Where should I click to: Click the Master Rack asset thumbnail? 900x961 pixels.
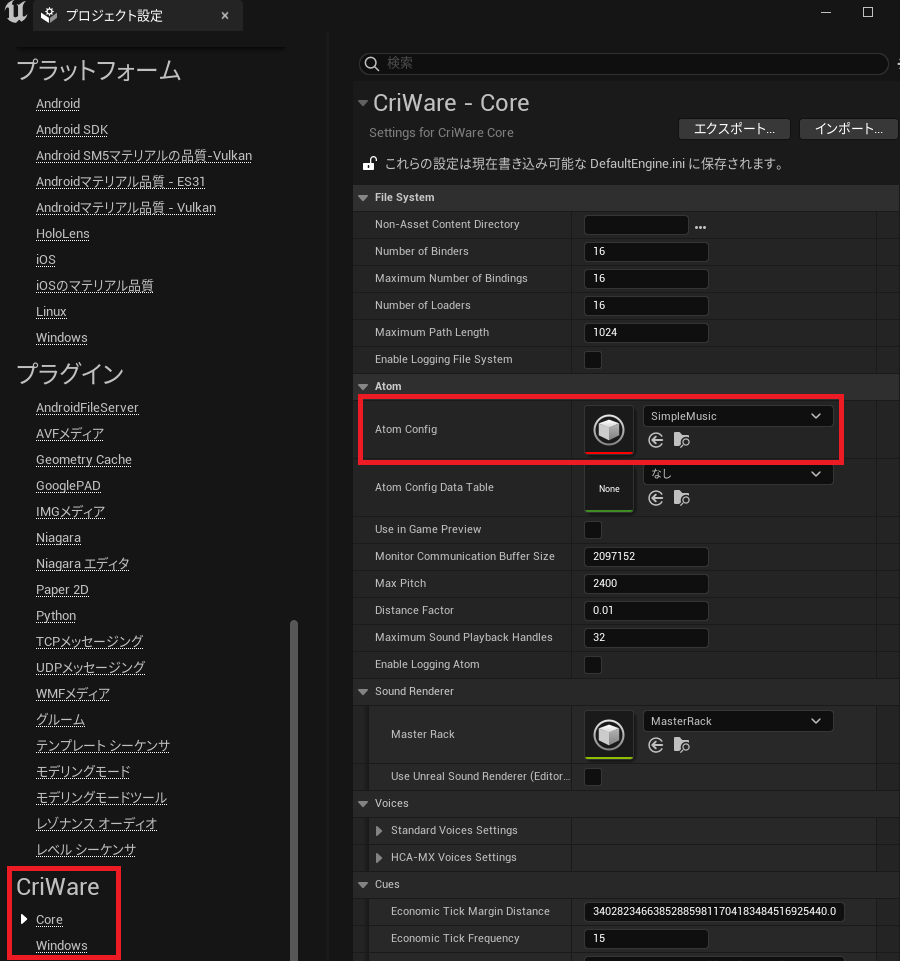(609, 734)
